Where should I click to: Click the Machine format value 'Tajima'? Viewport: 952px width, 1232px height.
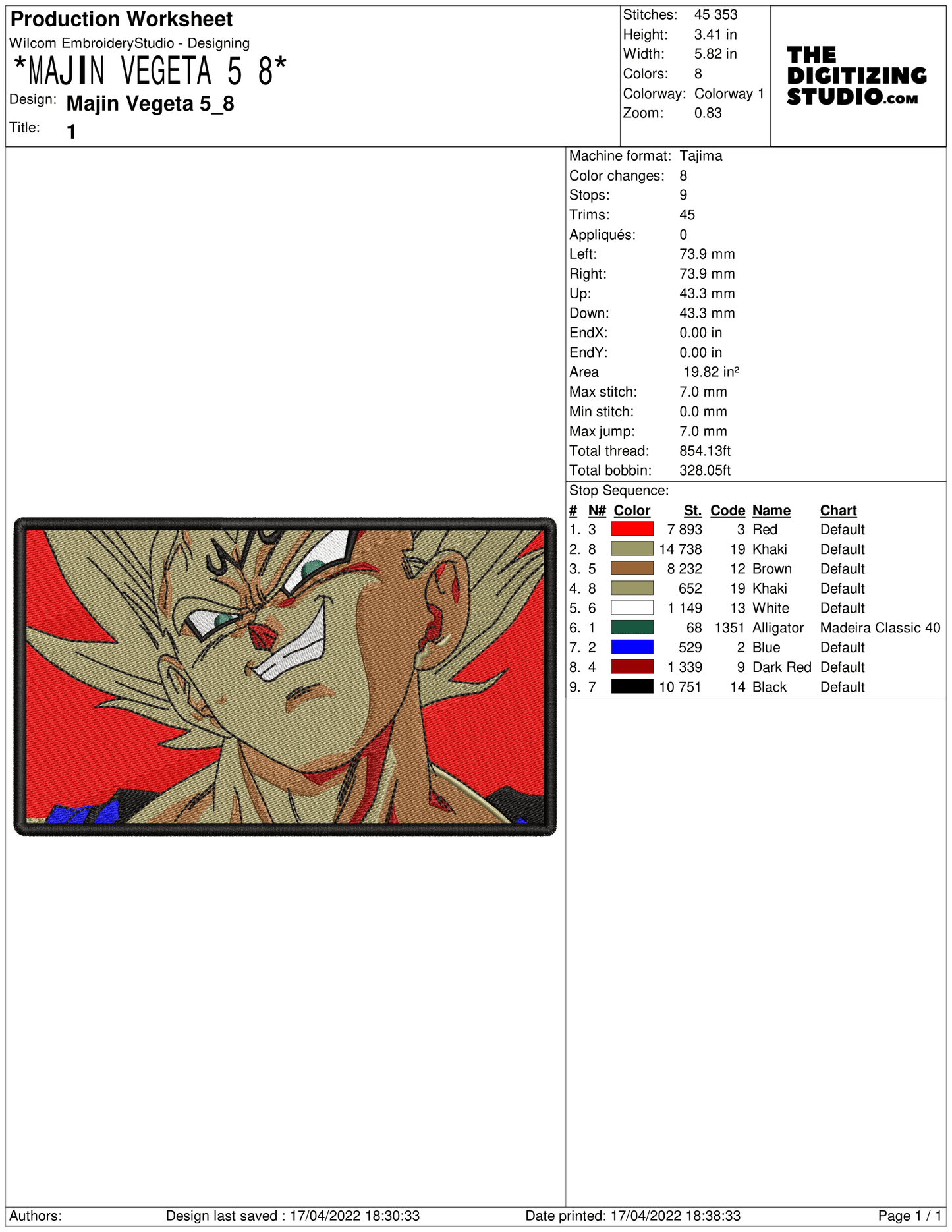(701, 156)
